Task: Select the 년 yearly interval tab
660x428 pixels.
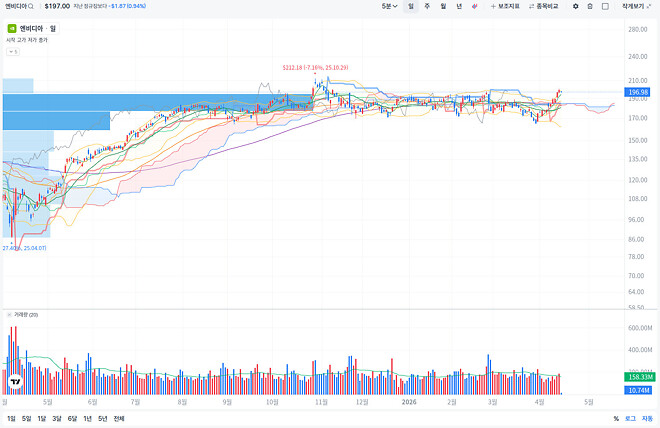Action: tap(459, 6)
